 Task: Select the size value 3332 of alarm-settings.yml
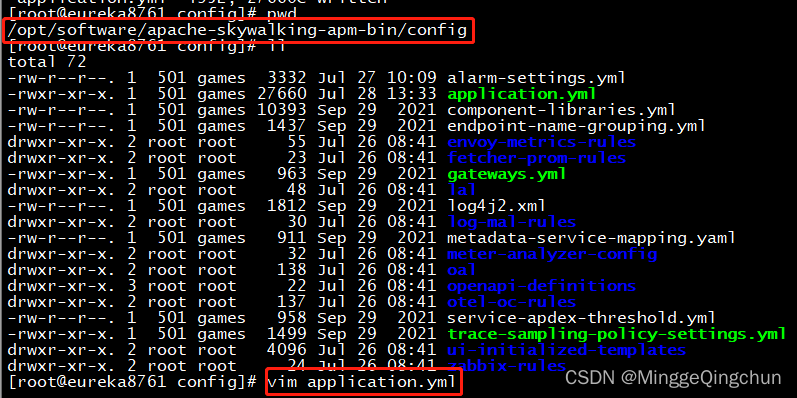(x=287, y=78)
